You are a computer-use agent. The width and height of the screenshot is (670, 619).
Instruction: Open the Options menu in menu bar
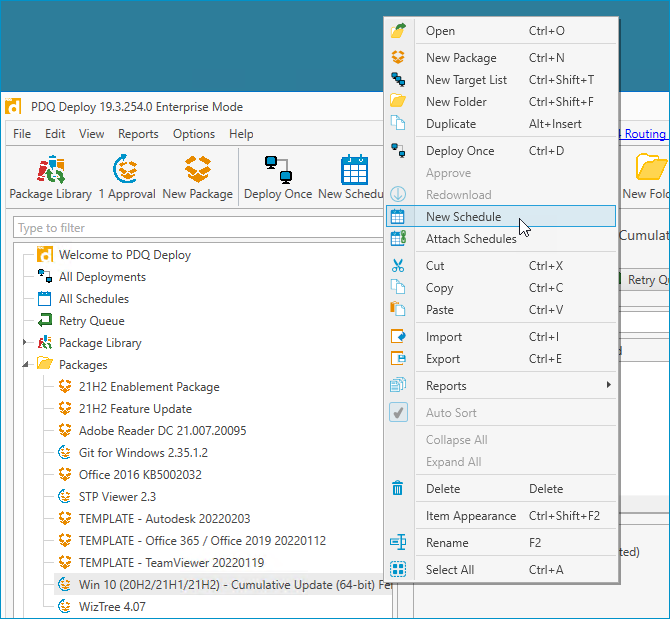point(194,134)
